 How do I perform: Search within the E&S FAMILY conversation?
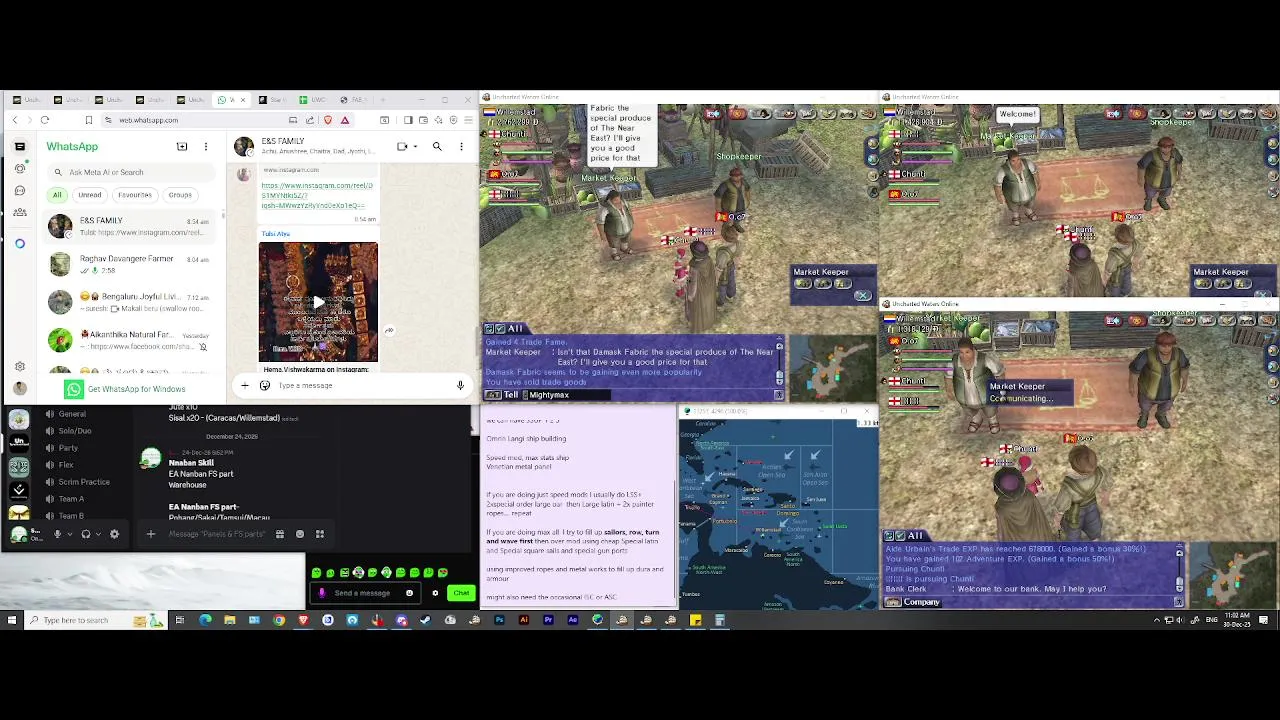[437, 146]
